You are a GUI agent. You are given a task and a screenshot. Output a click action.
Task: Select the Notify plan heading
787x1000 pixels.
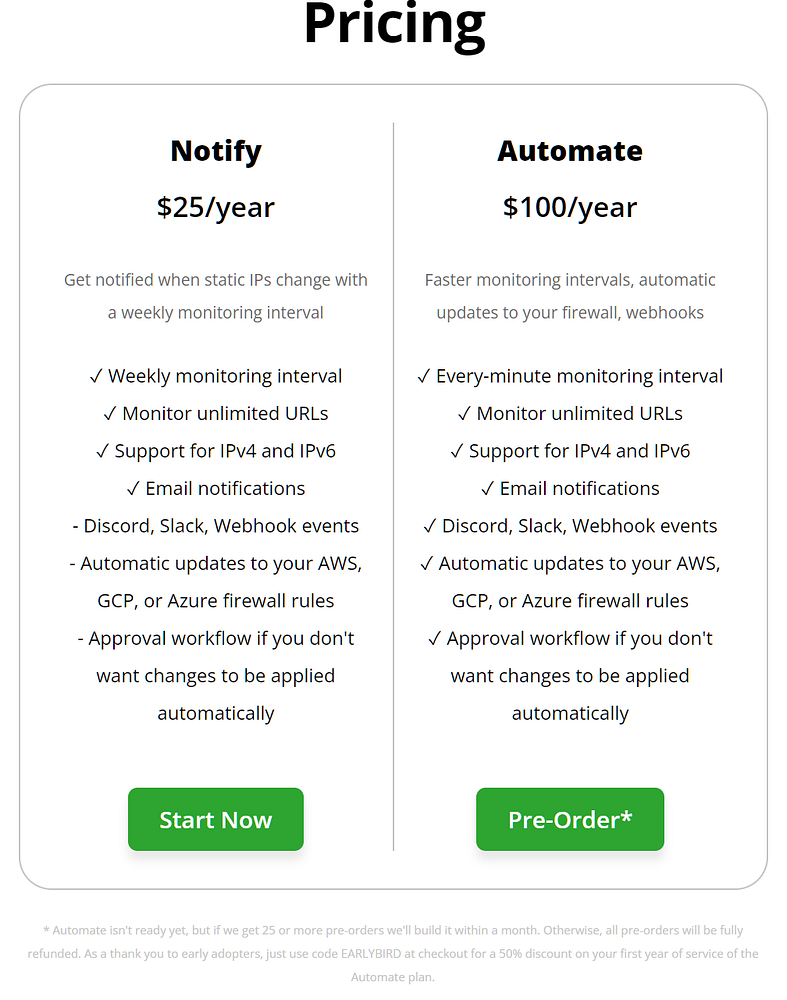pos(216,151)
